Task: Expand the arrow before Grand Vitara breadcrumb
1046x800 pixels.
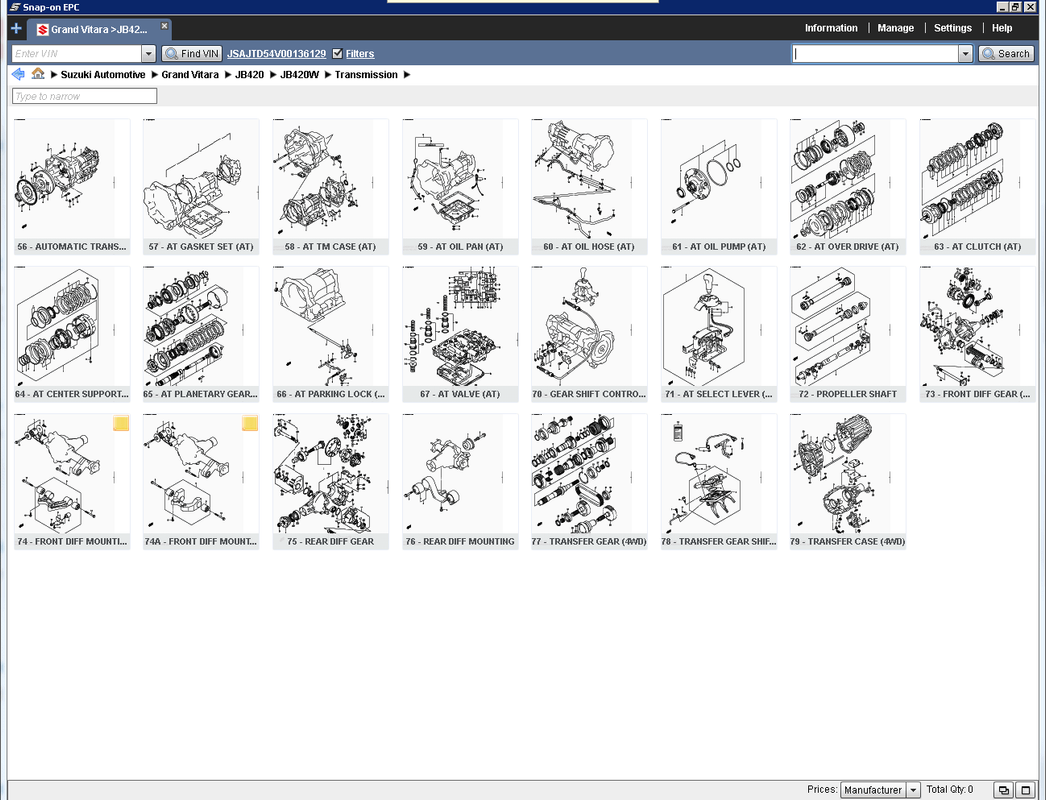Action: click(154, 75)
